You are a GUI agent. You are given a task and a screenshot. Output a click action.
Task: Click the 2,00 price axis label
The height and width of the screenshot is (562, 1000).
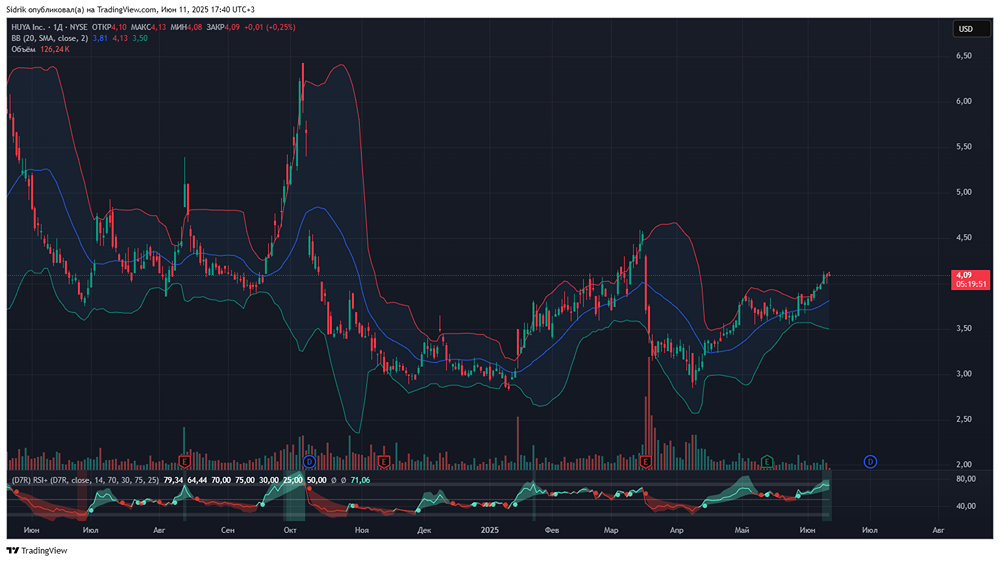coord(964,464)
